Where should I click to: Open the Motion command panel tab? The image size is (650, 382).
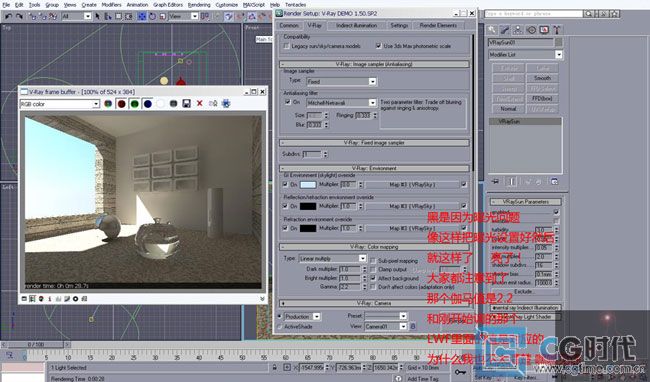click(x=531, y=29)
